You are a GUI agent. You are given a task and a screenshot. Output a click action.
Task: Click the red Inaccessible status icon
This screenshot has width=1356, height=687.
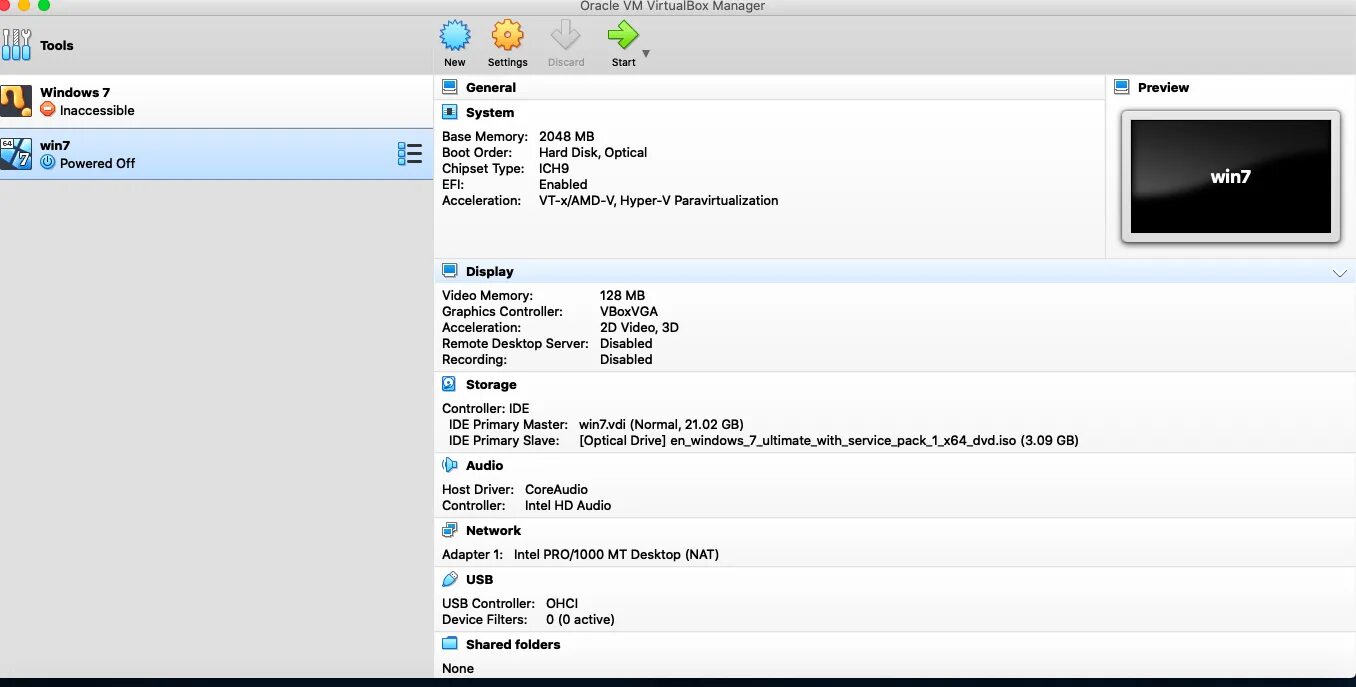(x=47, y=110)
